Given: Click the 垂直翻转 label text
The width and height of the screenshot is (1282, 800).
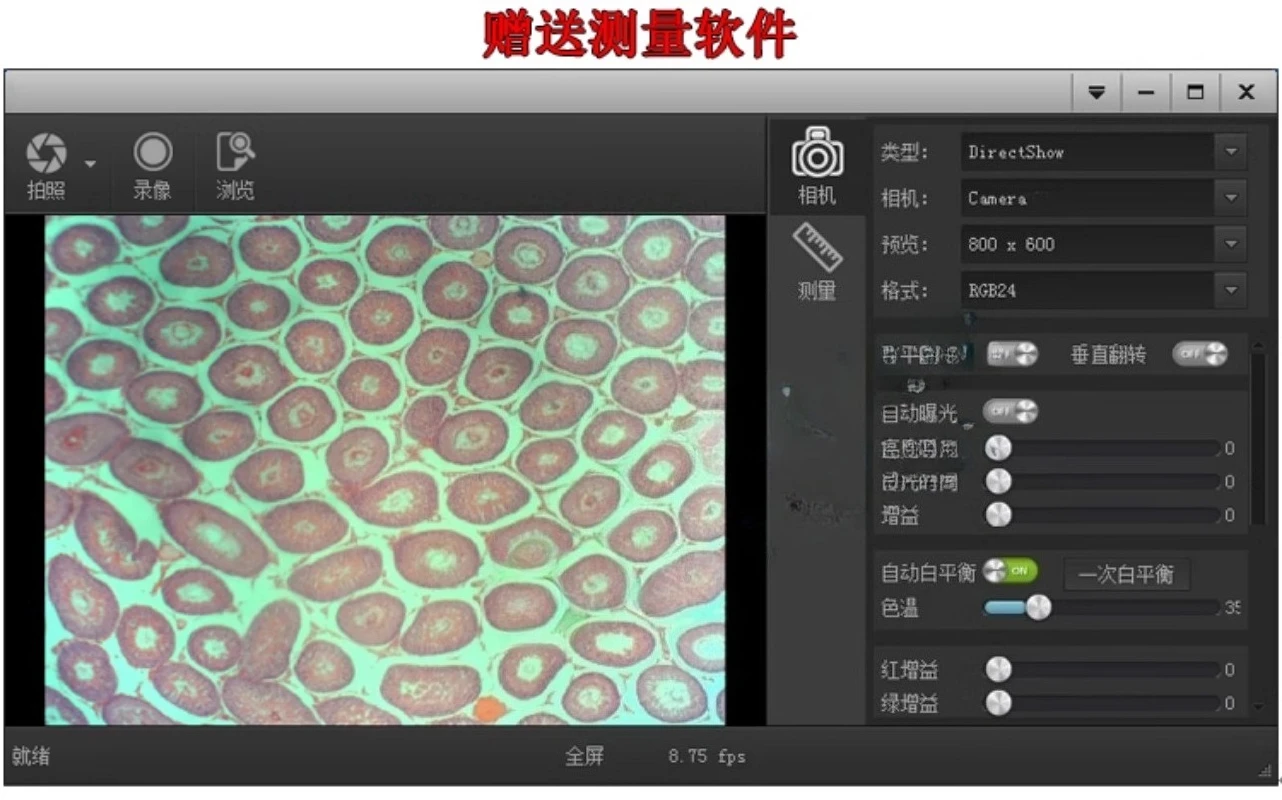Looking at the screenshot, I should click(1108, 355).
